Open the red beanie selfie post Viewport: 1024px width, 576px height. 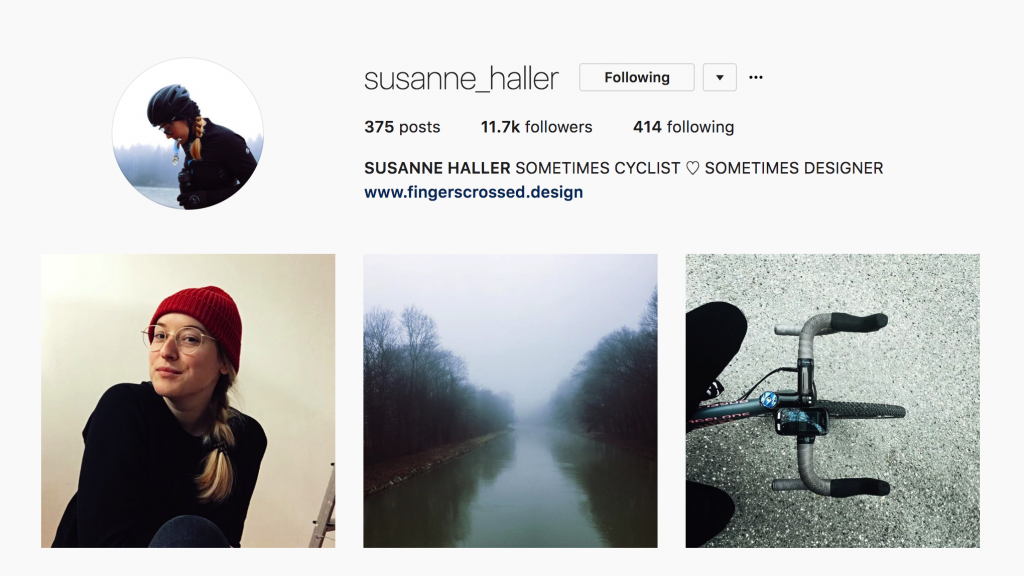(188, 400)
